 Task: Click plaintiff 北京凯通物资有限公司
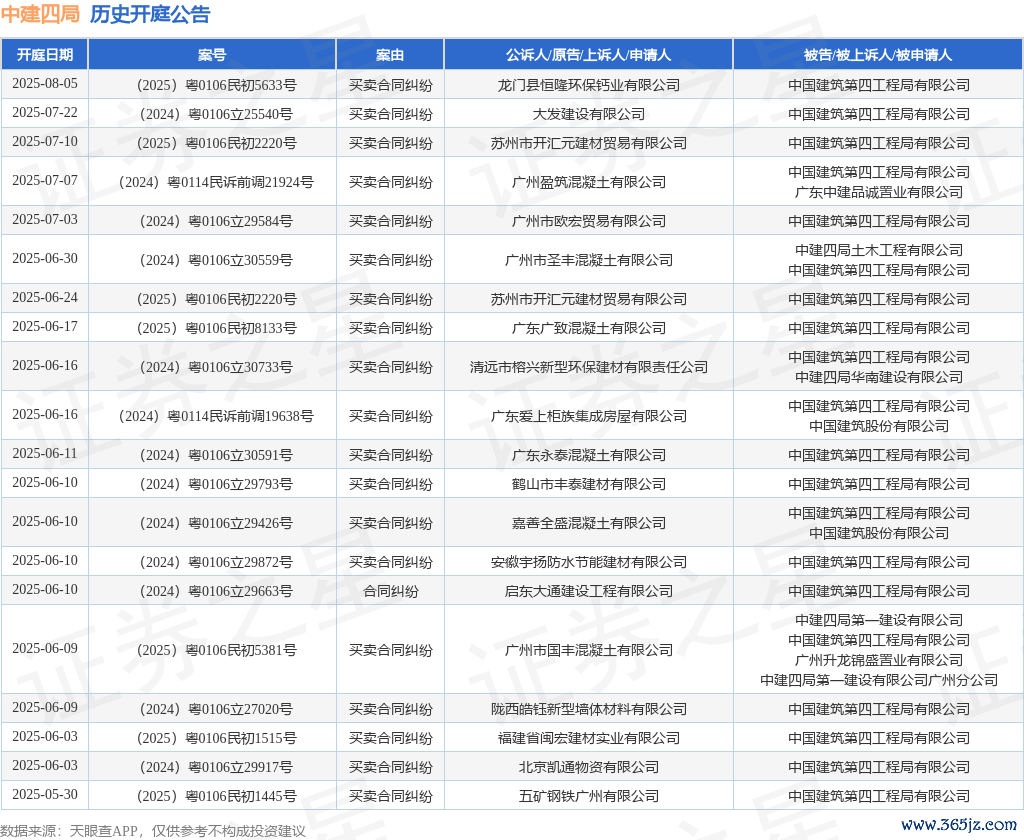click(588, 767)
